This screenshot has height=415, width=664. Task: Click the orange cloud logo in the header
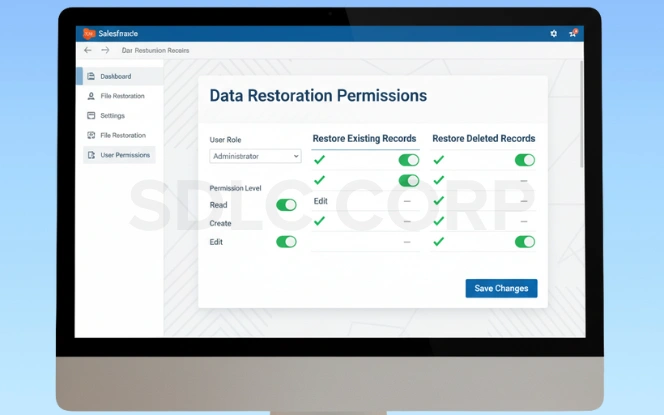[x=89, y=33]
